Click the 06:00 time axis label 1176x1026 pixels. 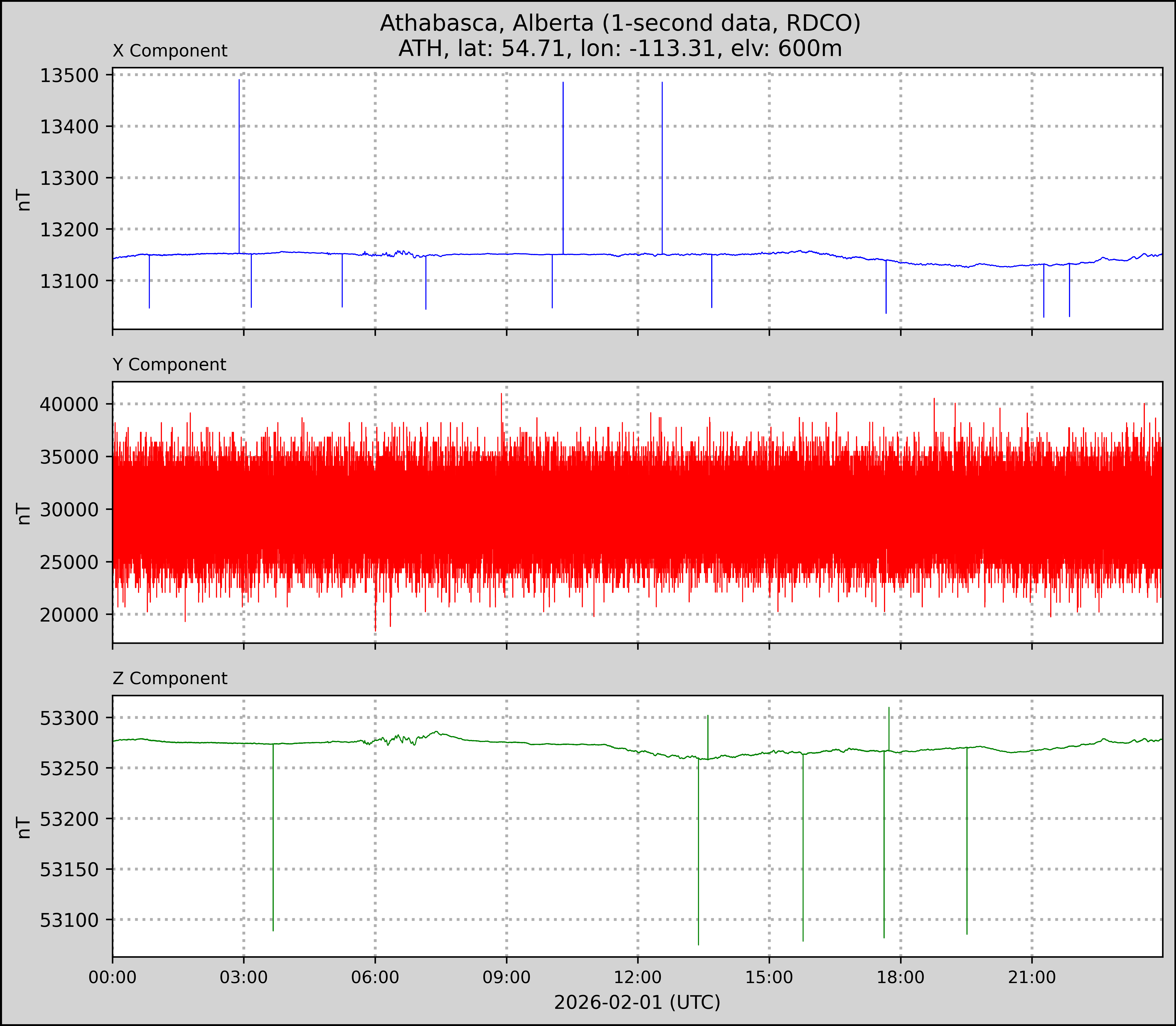[375, 978]
